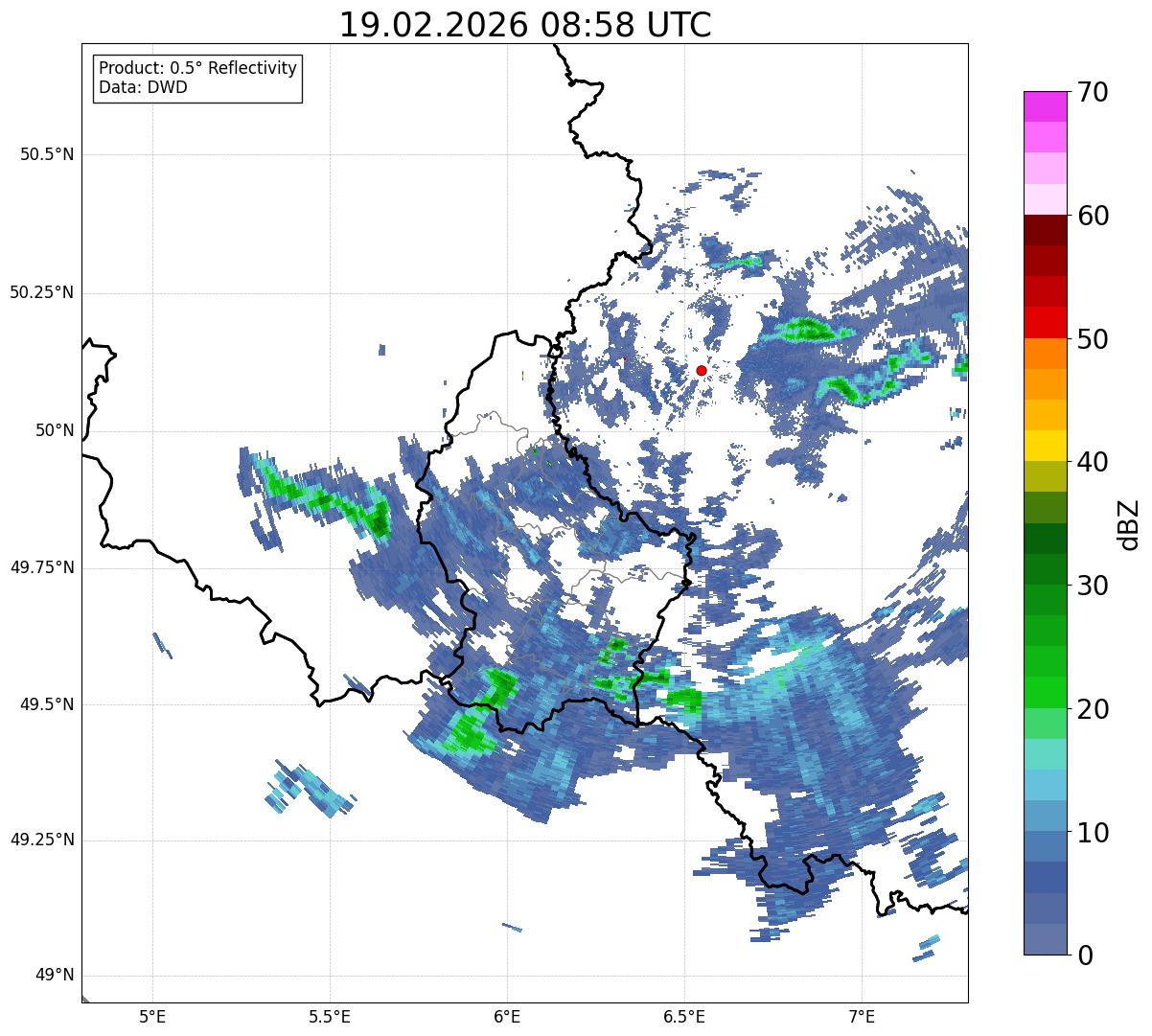Screen dimensions: 1152x1036
Task: Click the colorbar tick label 30
Action: pos(1093,586)
